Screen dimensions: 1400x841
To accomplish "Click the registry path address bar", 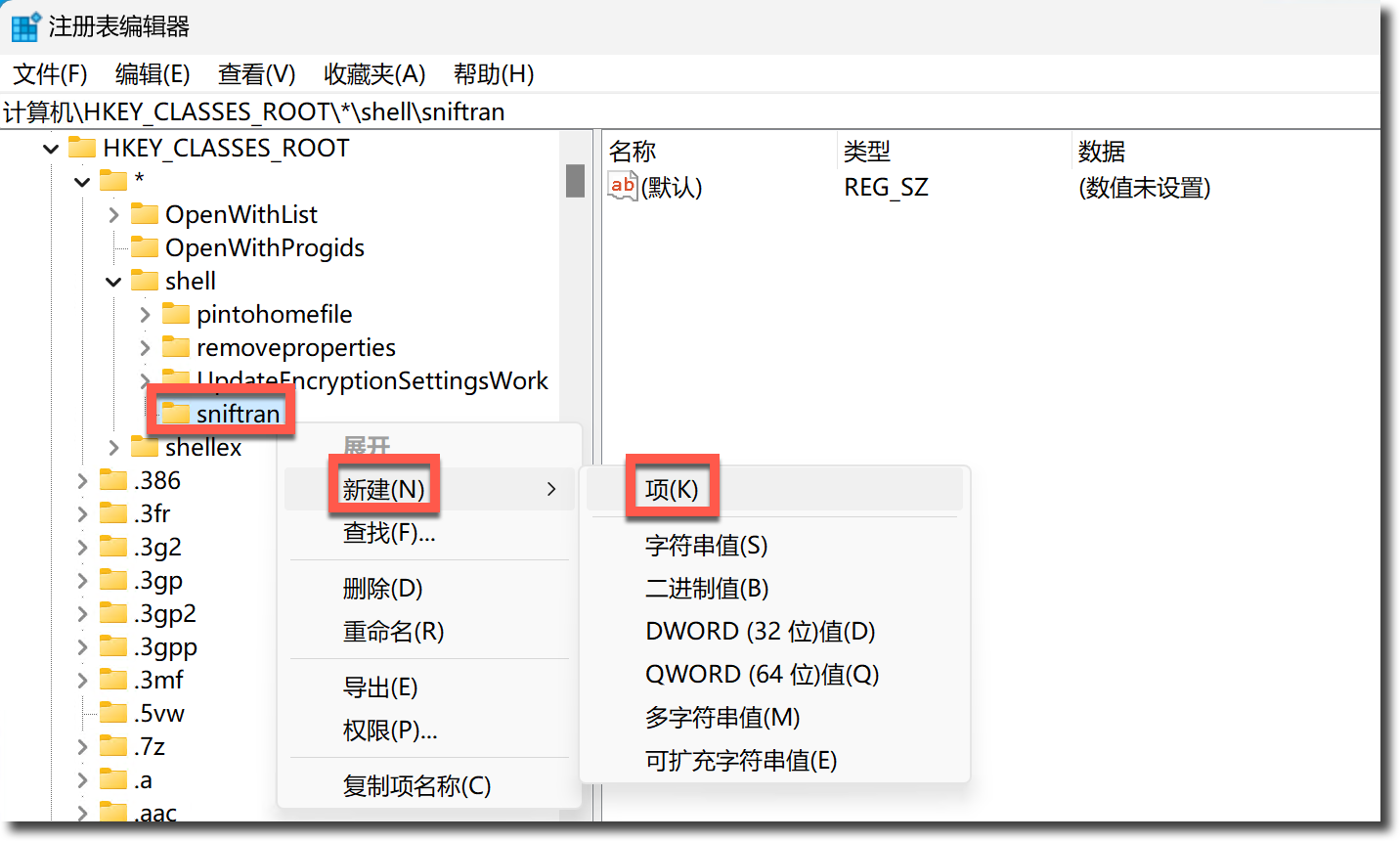I will pos(684,112).
